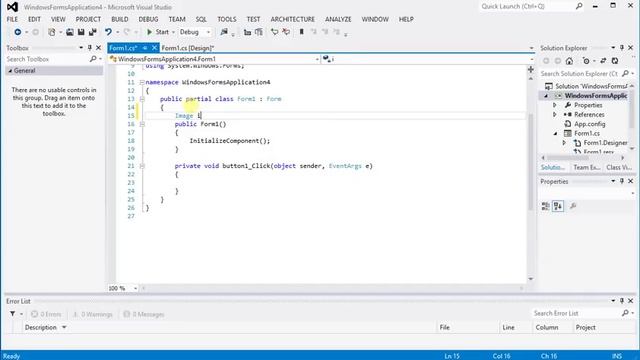
Task: Collapse the button1_Click method outline
Action: coord(142,166)
